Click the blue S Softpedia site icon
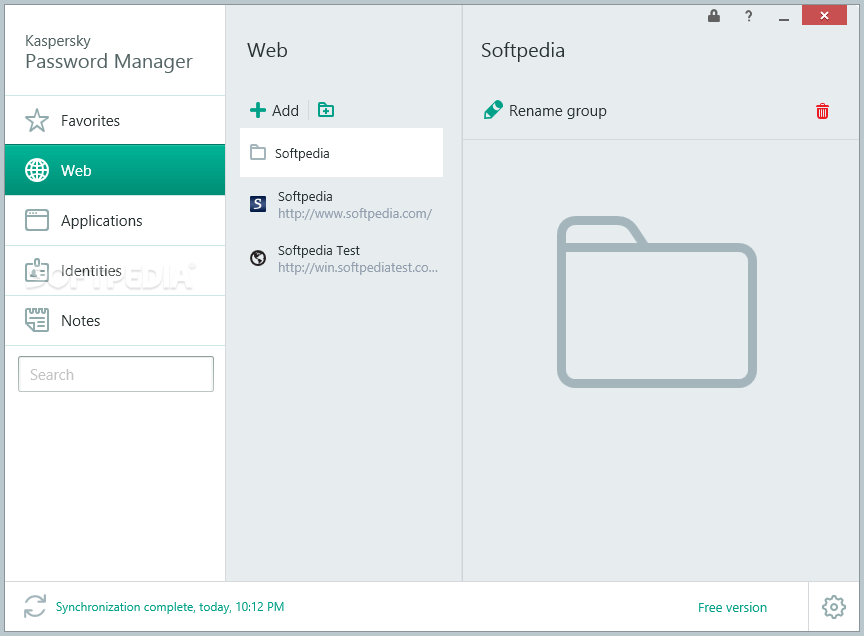This screenshot has width=864, height=636. click(x=258, y=204)
